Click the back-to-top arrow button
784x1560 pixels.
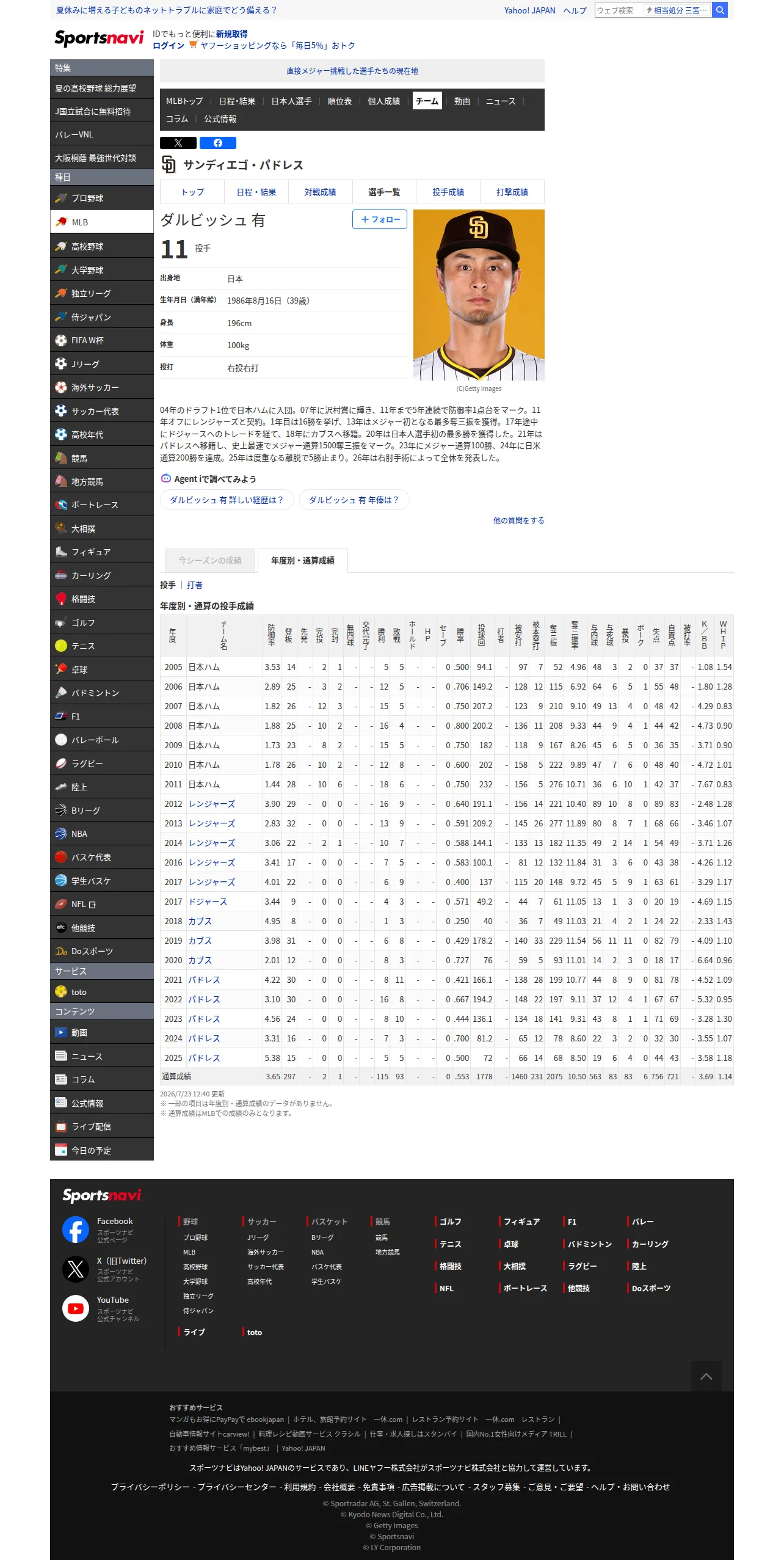(706, 1376)
